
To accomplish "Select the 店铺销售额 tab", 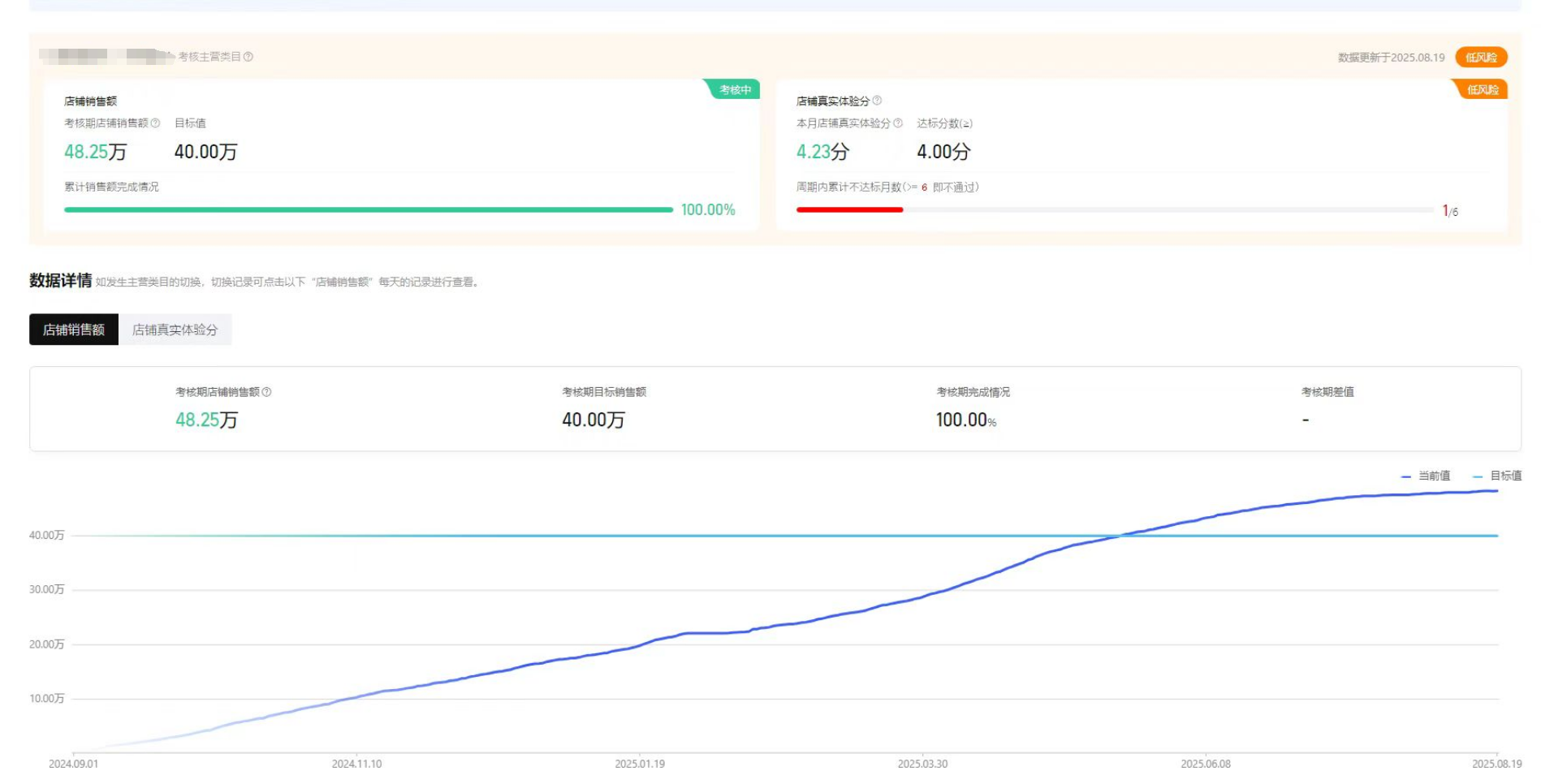I will tap(74, 330).
